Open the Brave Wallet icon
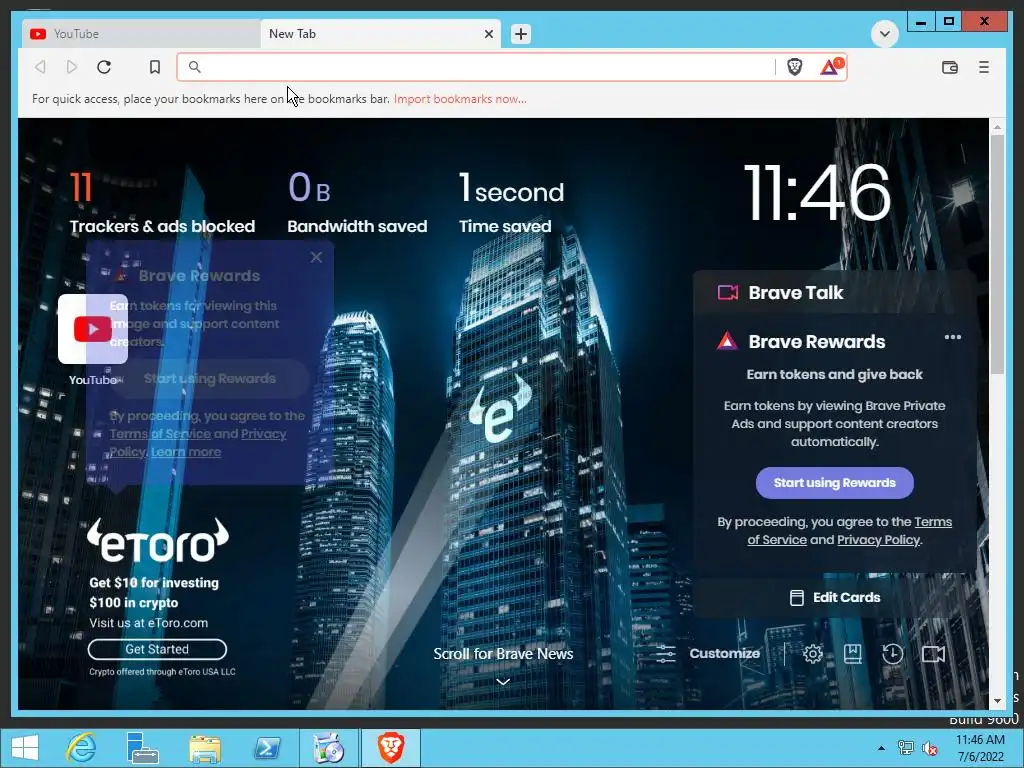The height and width of the screenshot is (768, 1024). 950,67
